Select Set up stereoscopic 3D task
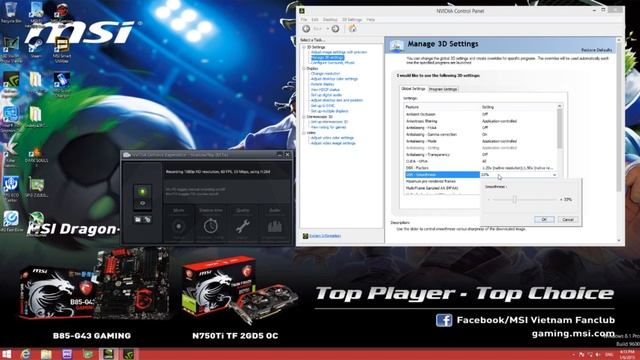 click(x=329, y=122)
